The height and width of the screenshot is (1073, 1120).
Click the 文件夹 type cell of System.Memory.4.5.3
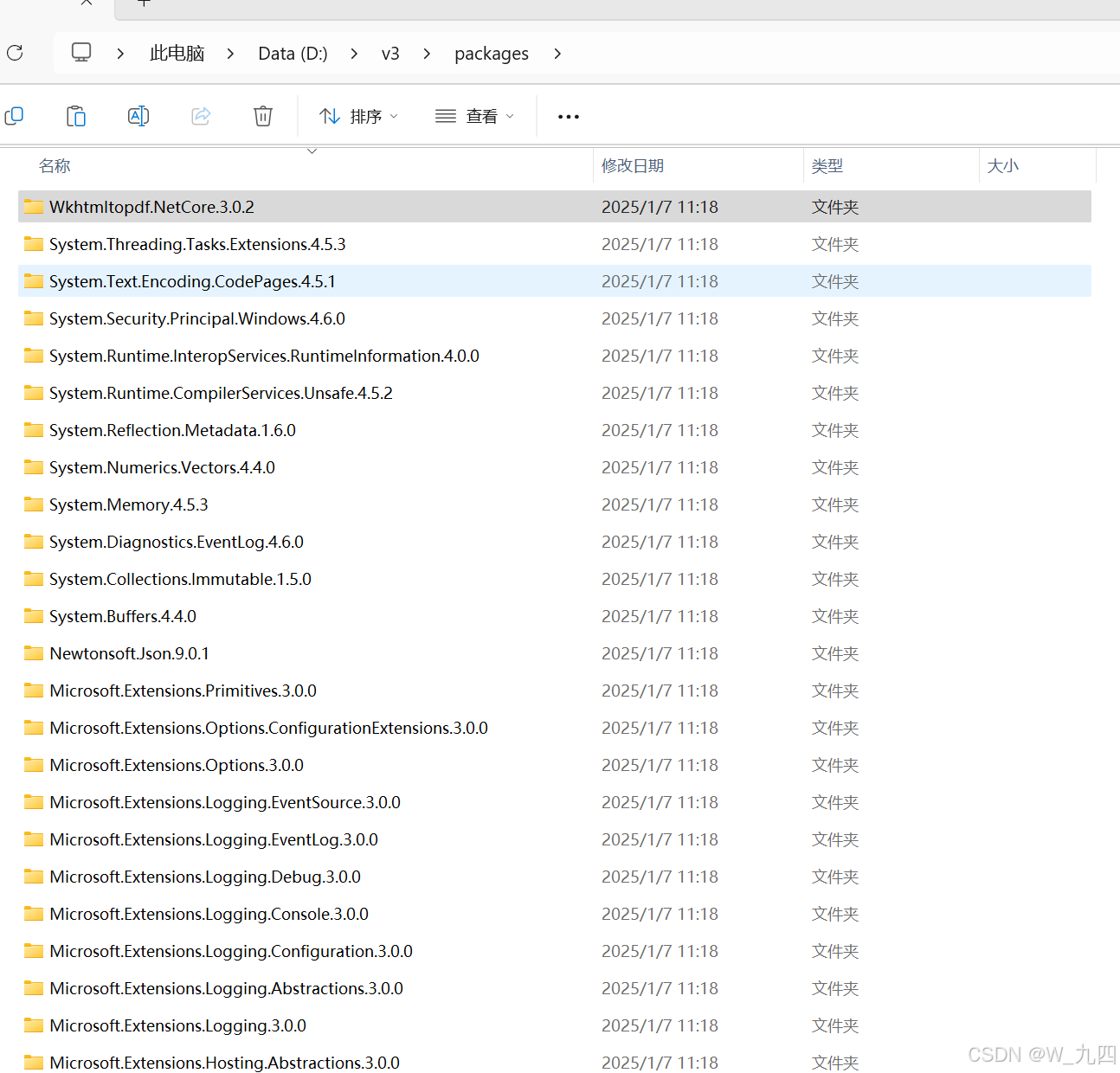pyautogui.click(x=835, y=504)
